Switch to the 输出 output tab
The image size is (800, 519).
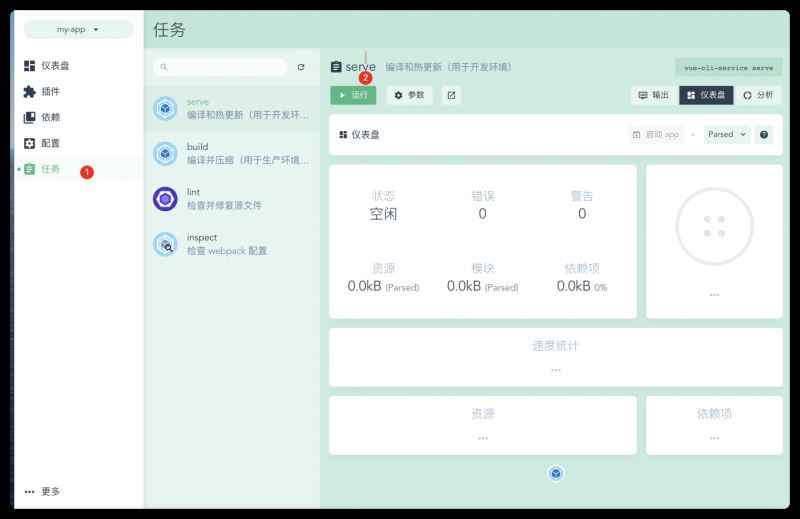pos(654,95)
